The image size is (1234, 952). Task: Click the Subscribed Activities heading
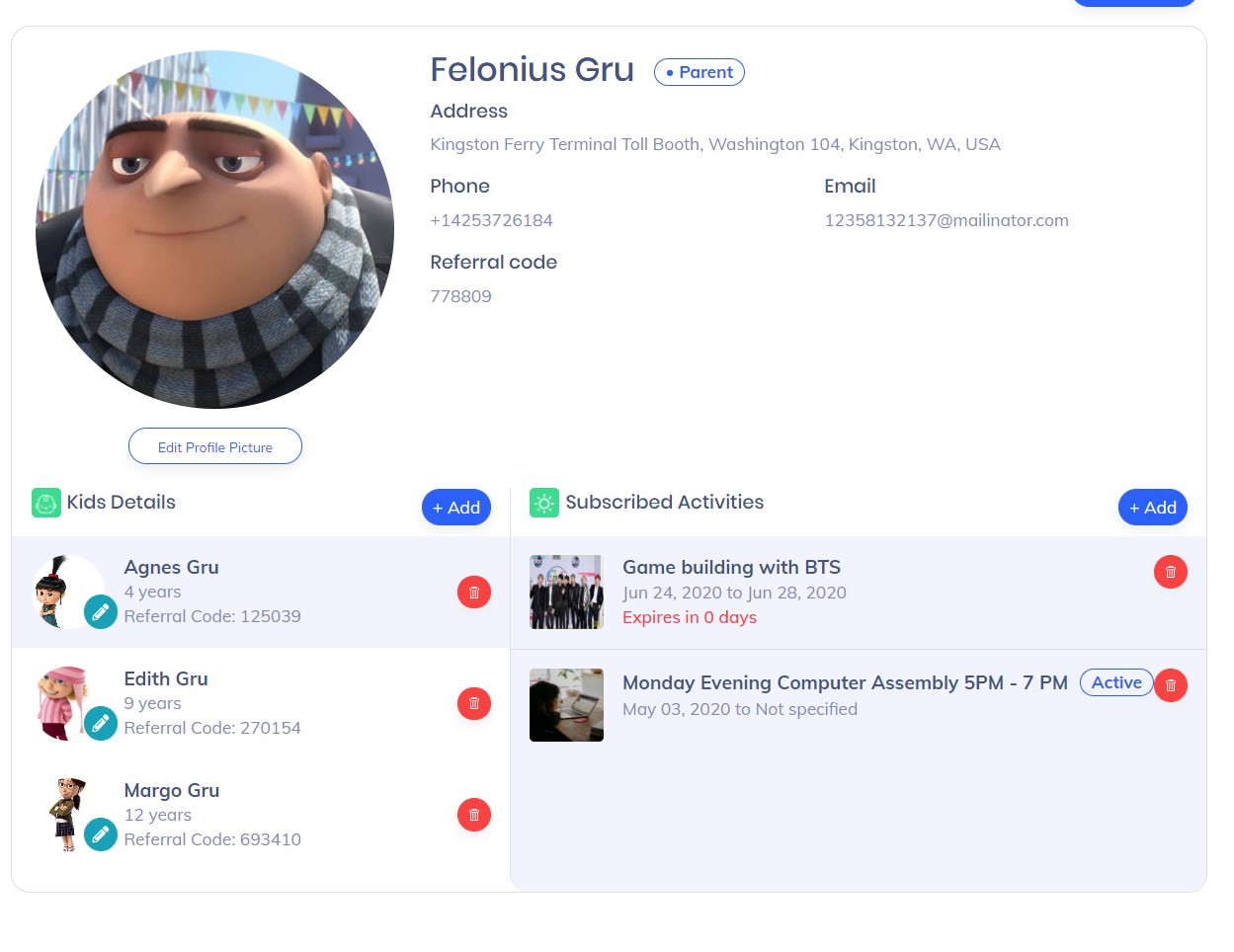(x=665, y=502)
